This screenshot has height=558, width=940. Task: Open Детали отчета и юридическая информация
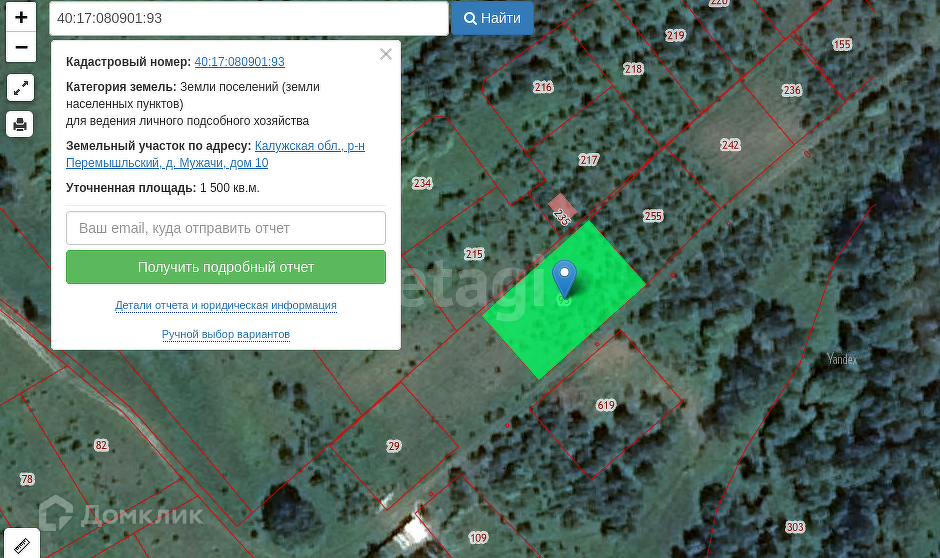coord(226,305)
